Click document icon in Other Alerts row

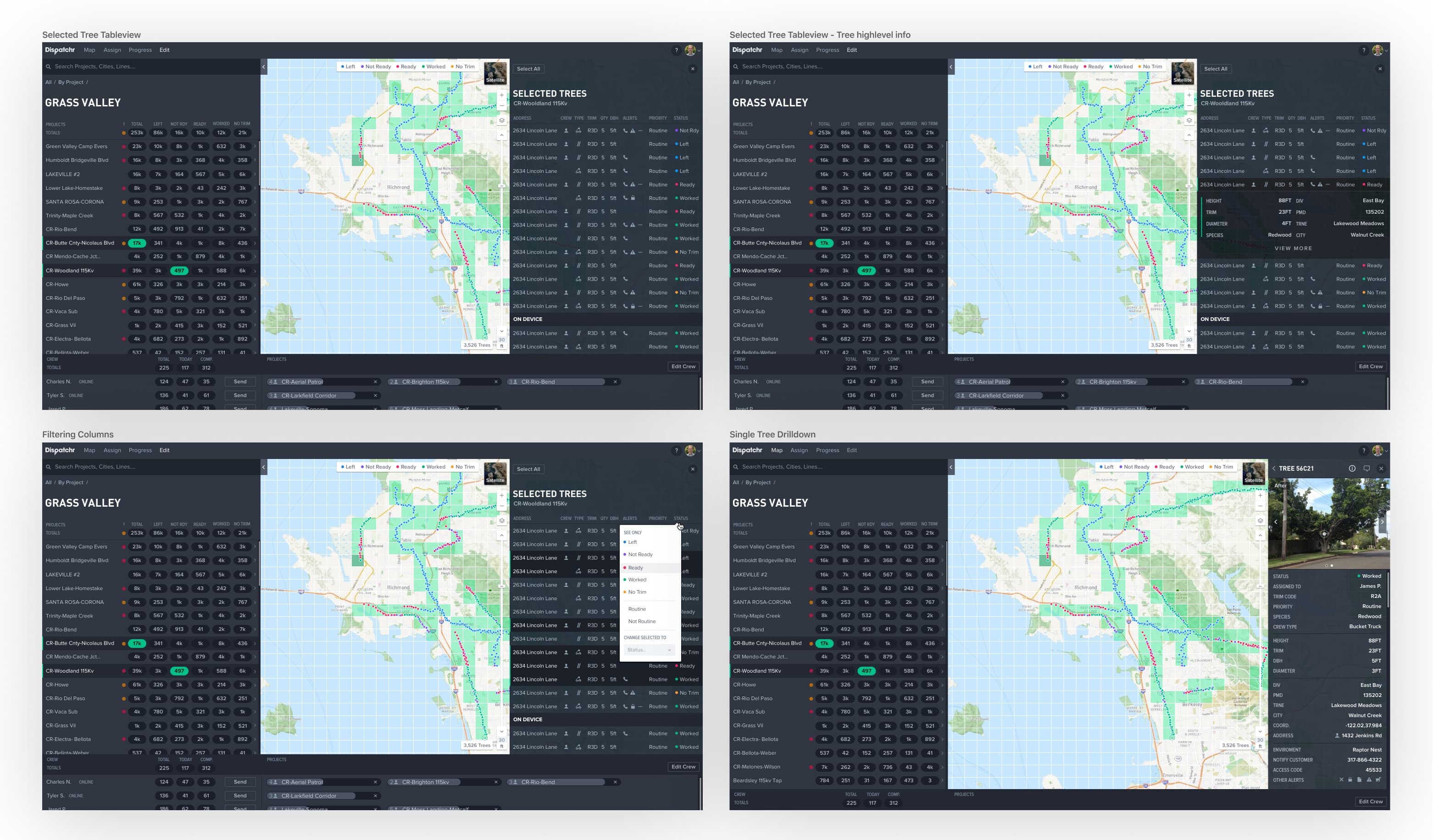(x=1359, y=780)
